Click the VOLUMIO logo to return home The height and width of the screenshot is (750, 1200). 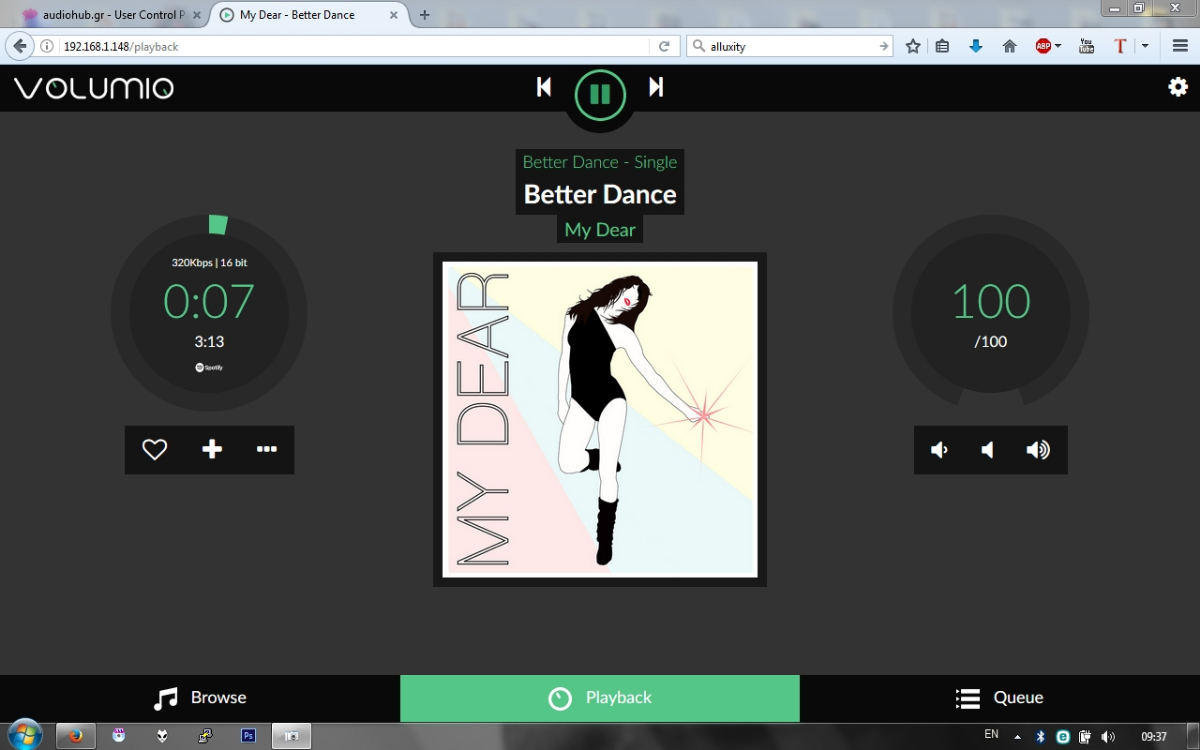(x=93, y=87)
